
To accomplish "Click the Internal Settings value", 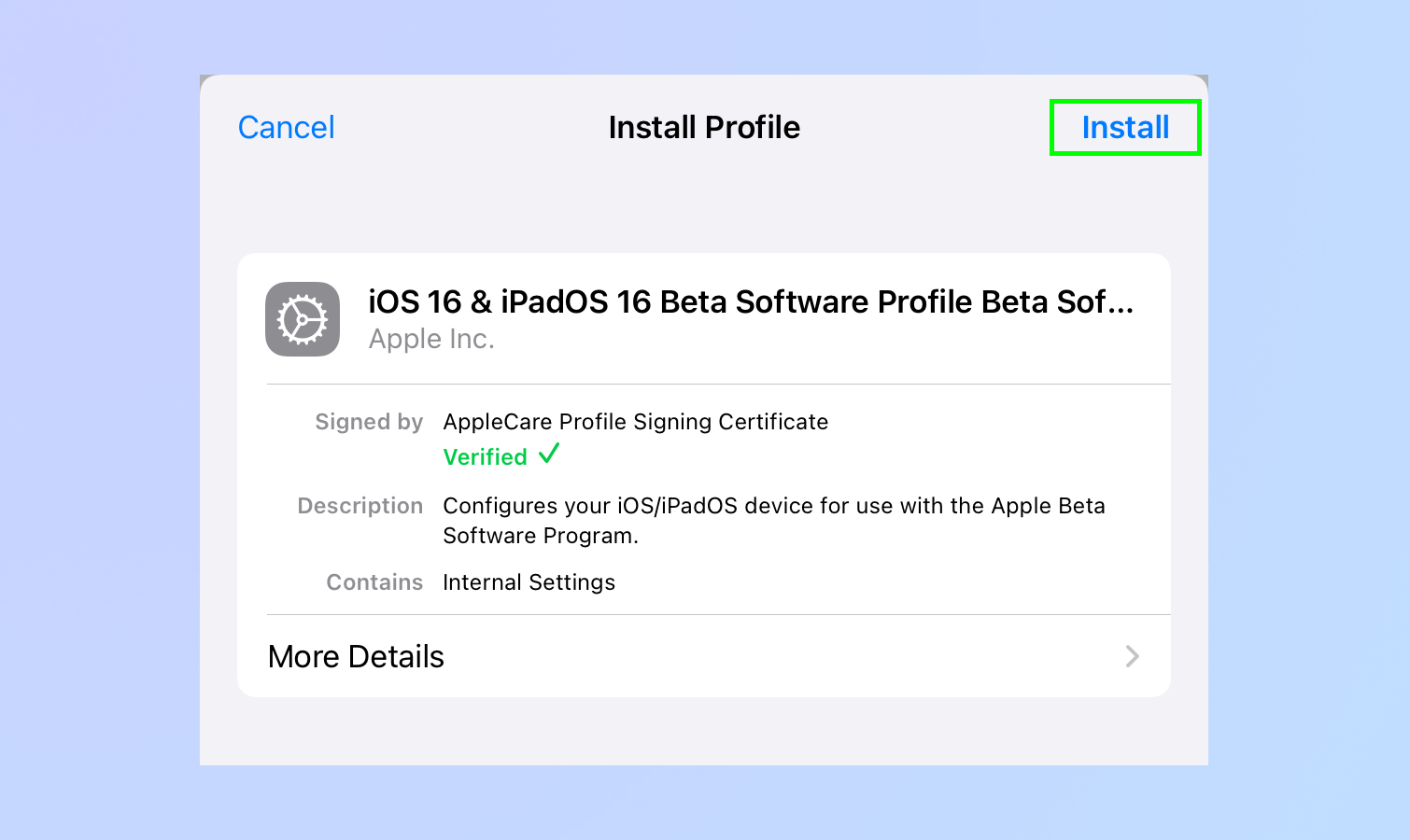I will (529, 582).
